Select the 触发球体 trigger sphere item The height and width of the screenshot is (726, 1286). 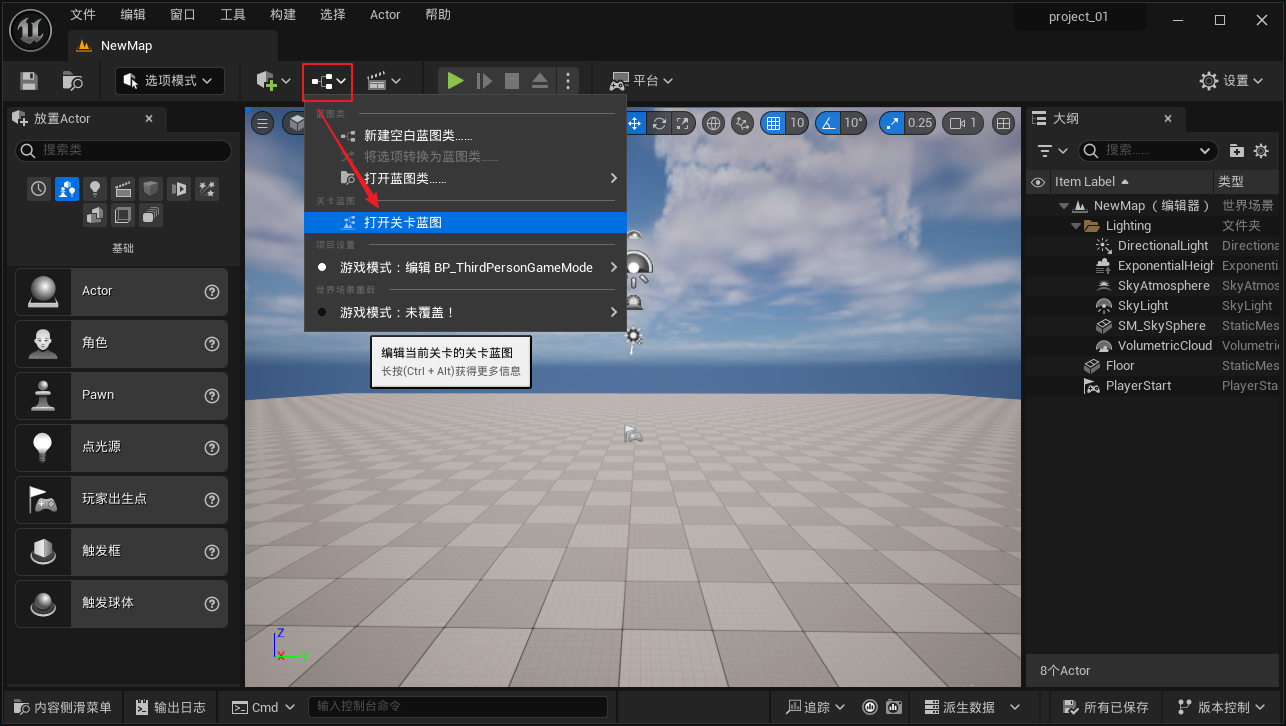pyautogui.click(x=122, y=603)
